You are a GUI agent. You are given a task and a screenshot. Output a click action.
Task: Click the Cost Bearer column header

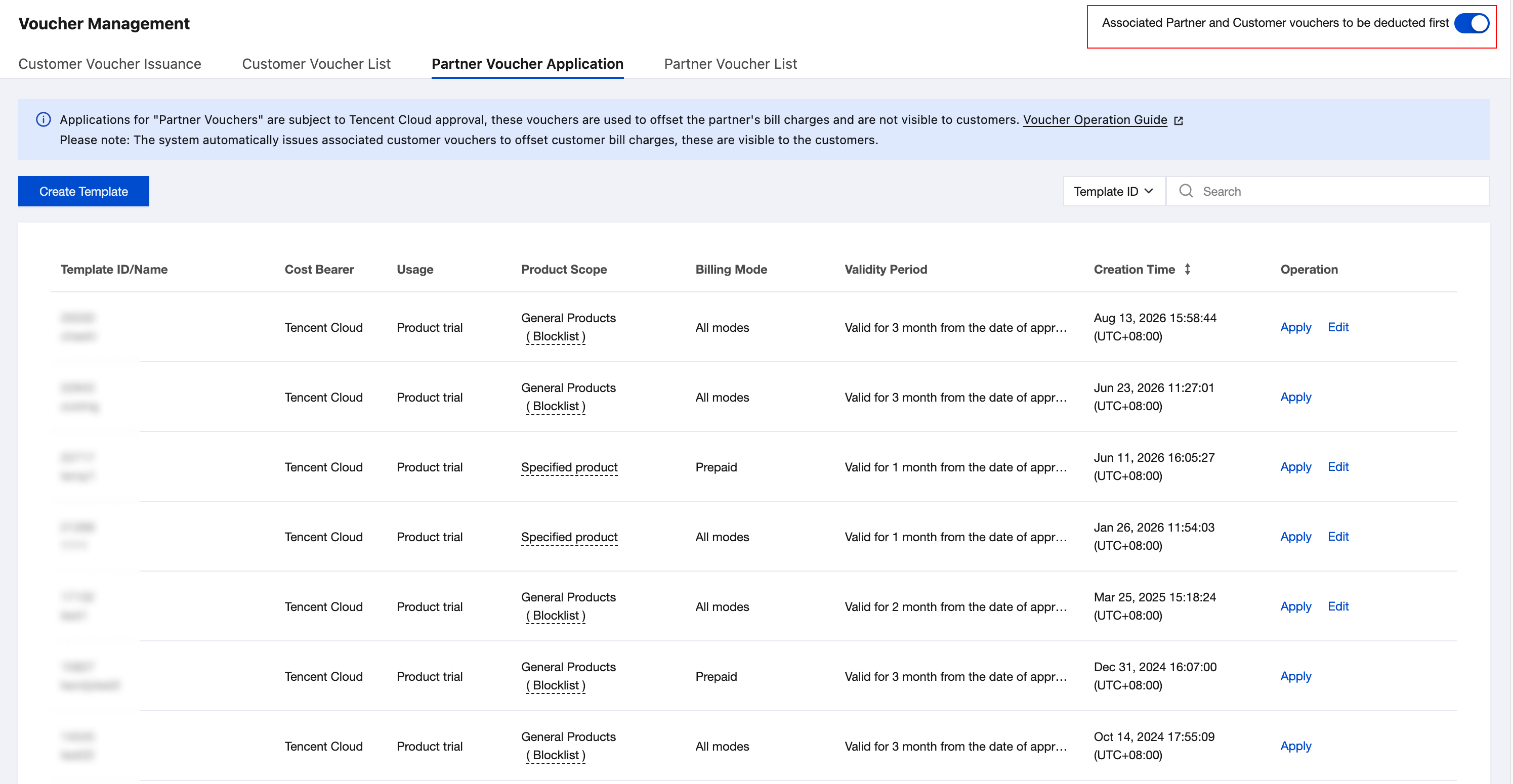click(319, 270)
